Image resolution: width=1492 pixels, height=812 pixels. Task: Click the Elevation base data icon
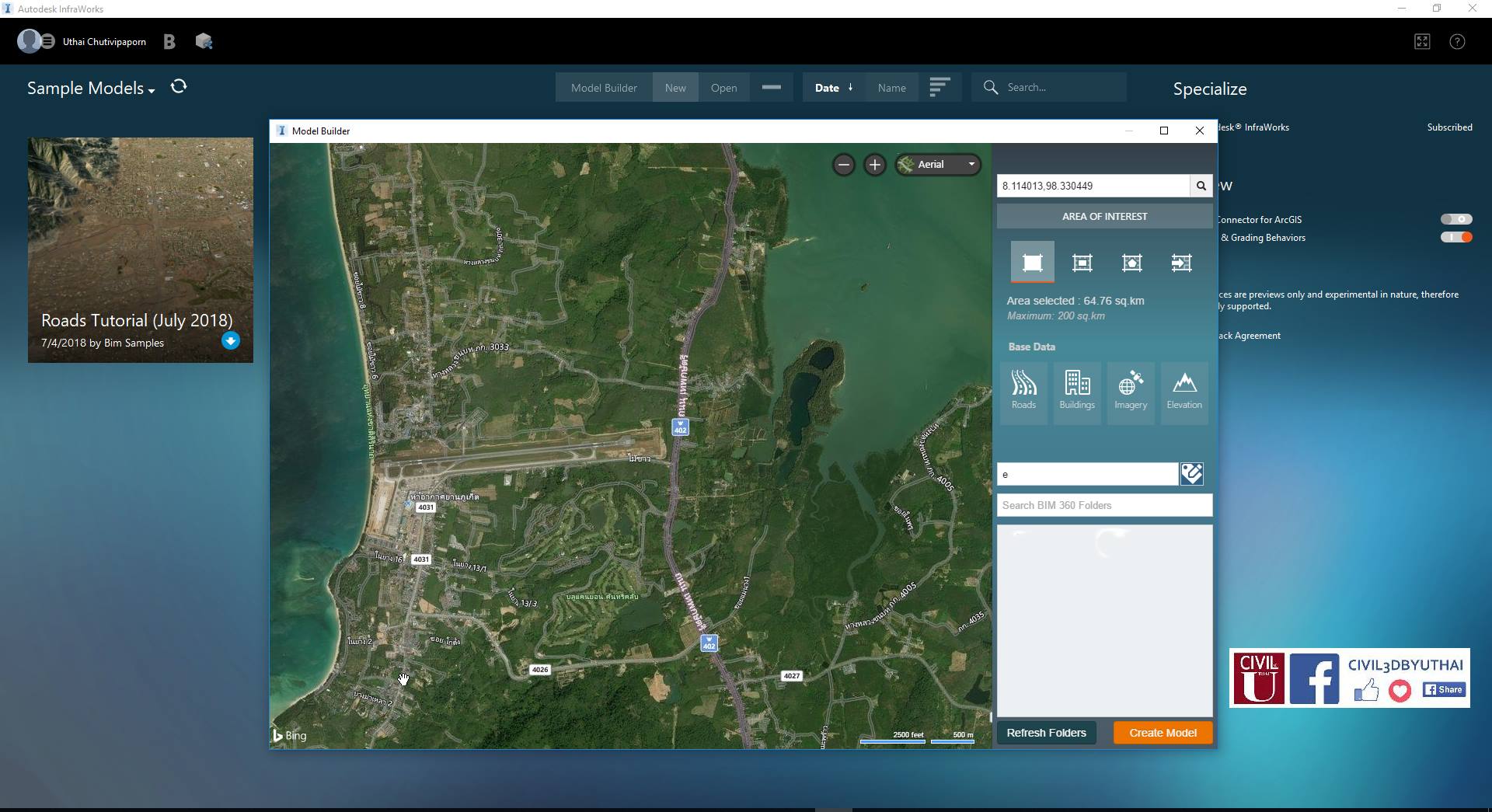tap(1184, 392)
